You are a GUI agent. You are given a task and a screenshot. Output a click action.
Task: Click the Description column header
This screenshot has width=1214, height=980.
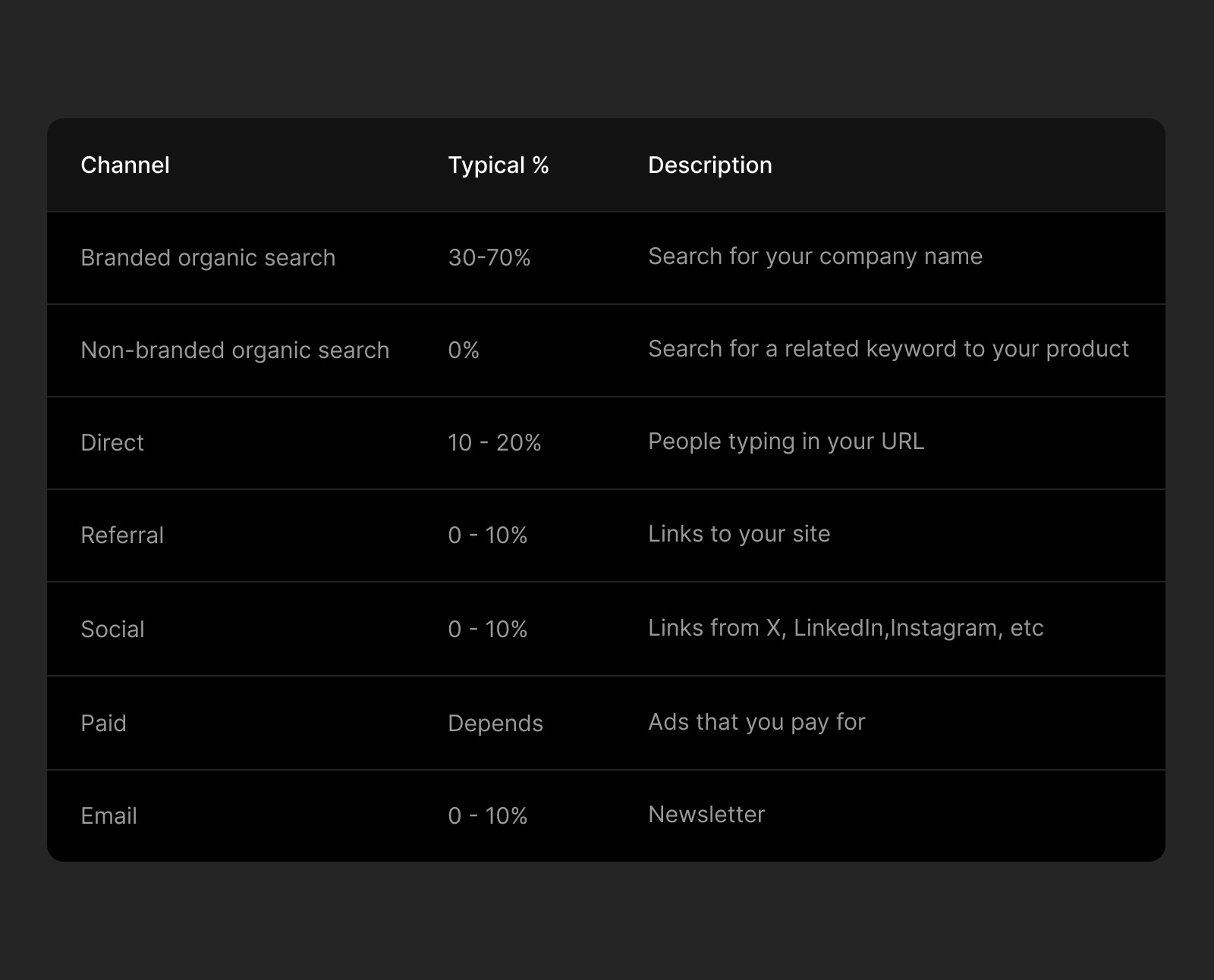pyautogui.click(x=709, y=165)
